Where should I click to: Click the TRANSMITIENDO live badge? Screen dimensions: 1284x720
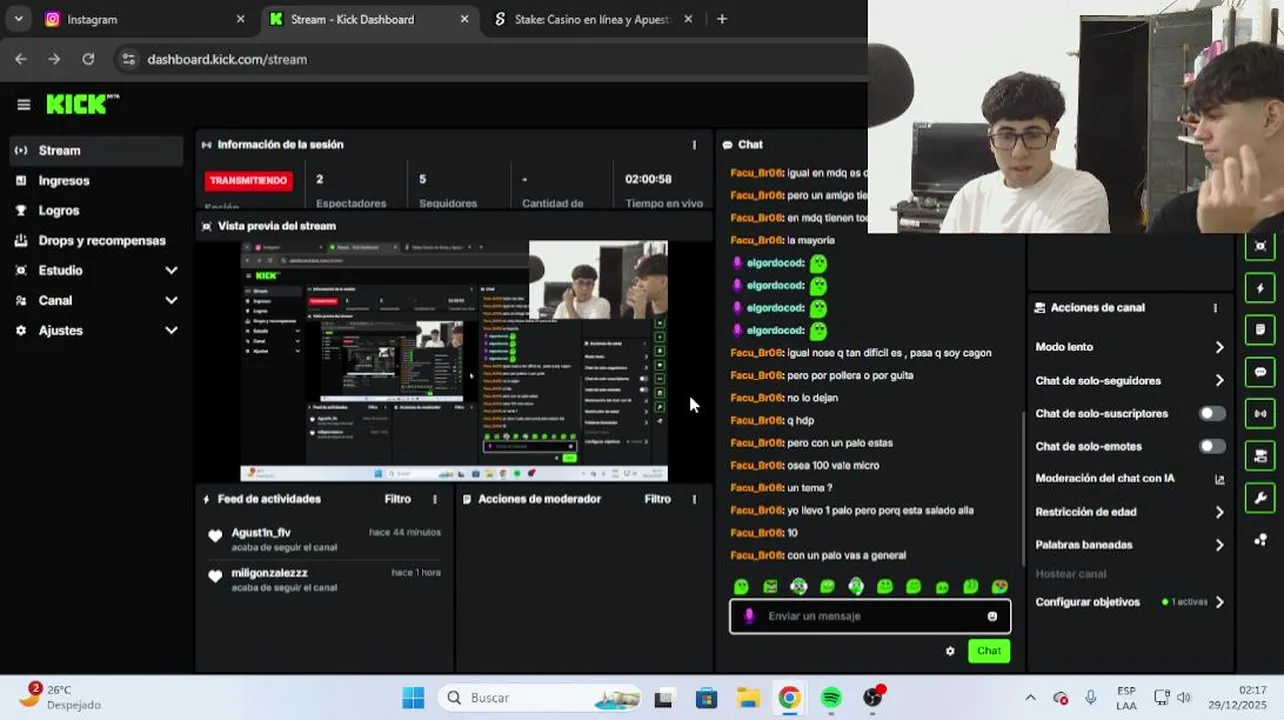coord(249,181)
